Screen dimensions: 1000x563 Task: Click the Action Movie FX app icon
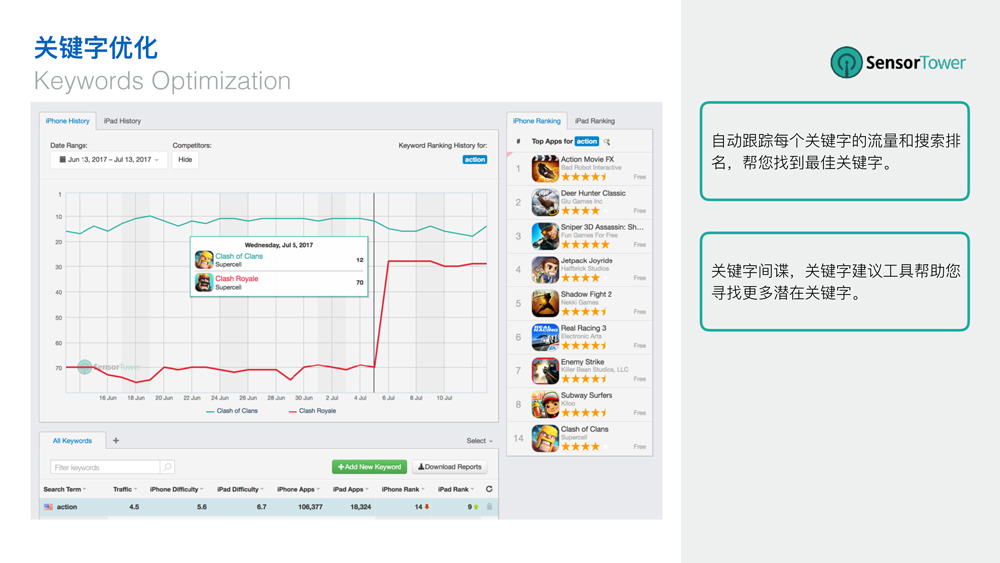[545, 168]
